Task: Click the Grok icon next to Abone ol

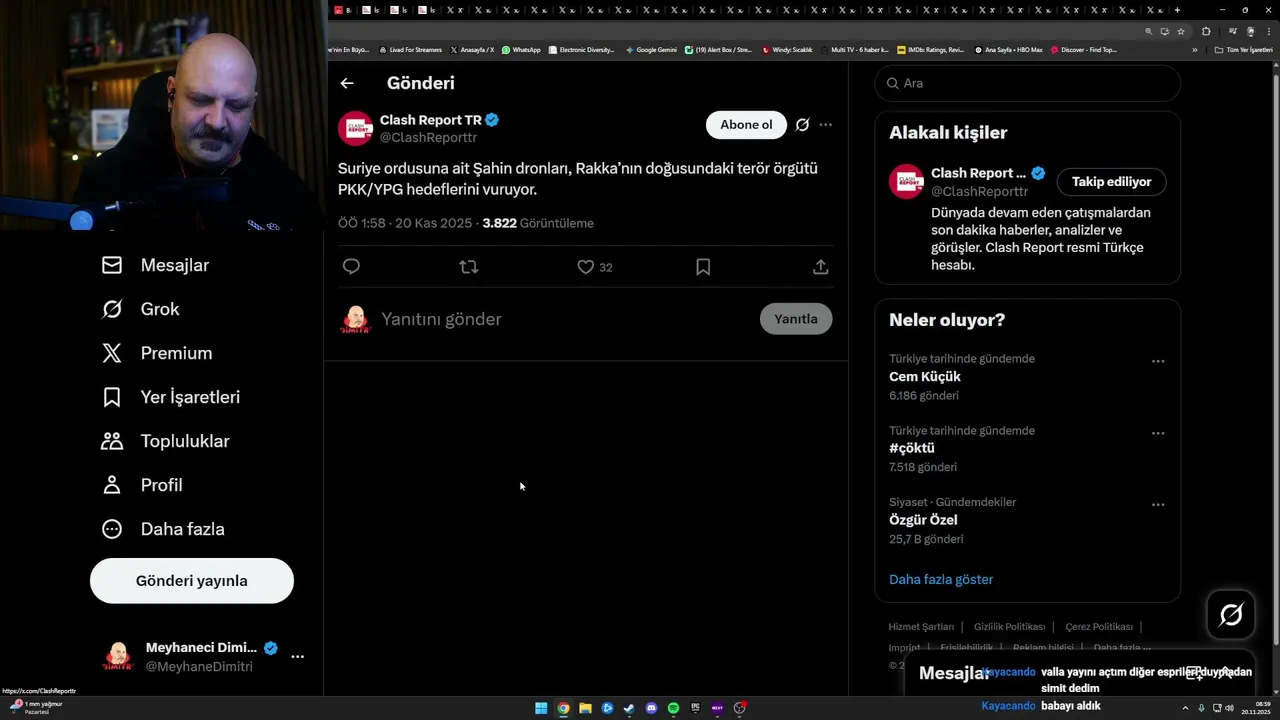Action: (x=802, y=125)
